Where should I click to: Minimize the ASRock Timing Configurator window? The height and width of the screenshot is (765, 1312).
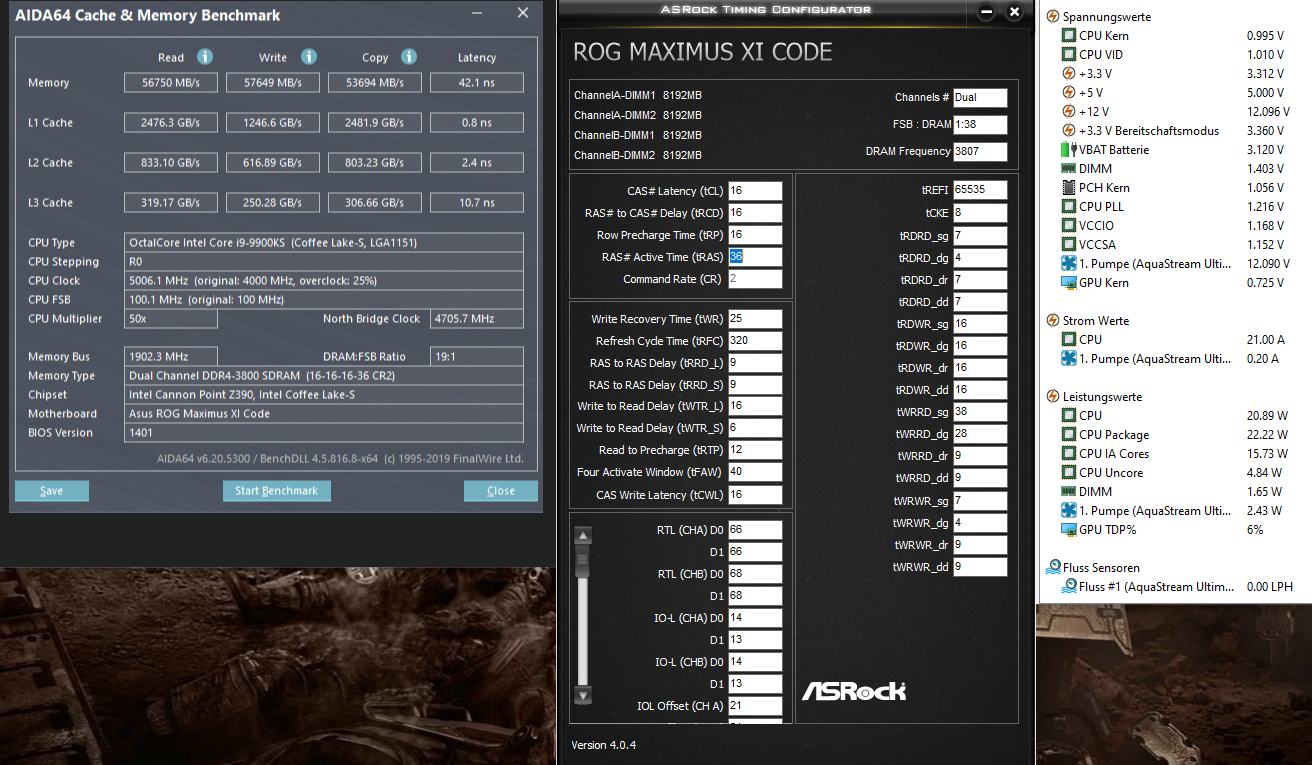pyautogui.click(x=987, y=12)
